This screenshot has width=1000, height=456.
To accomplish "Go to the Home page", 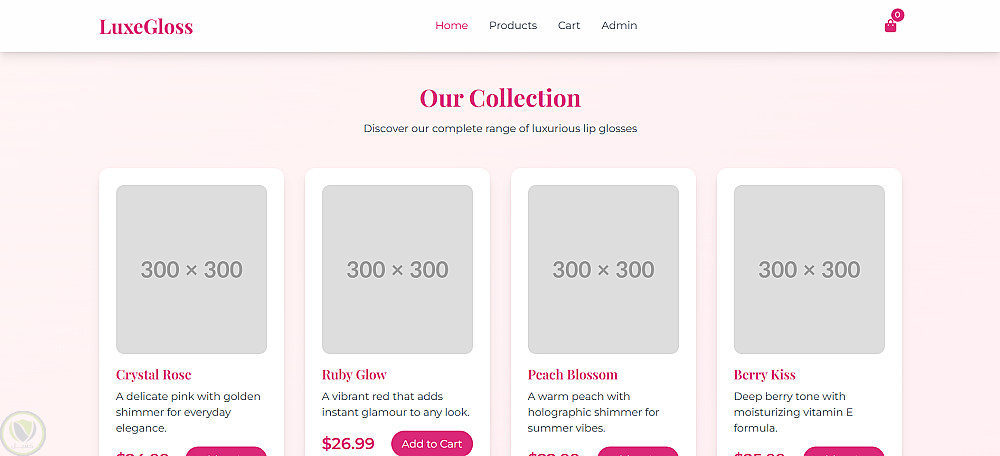I will click(451, 25).
